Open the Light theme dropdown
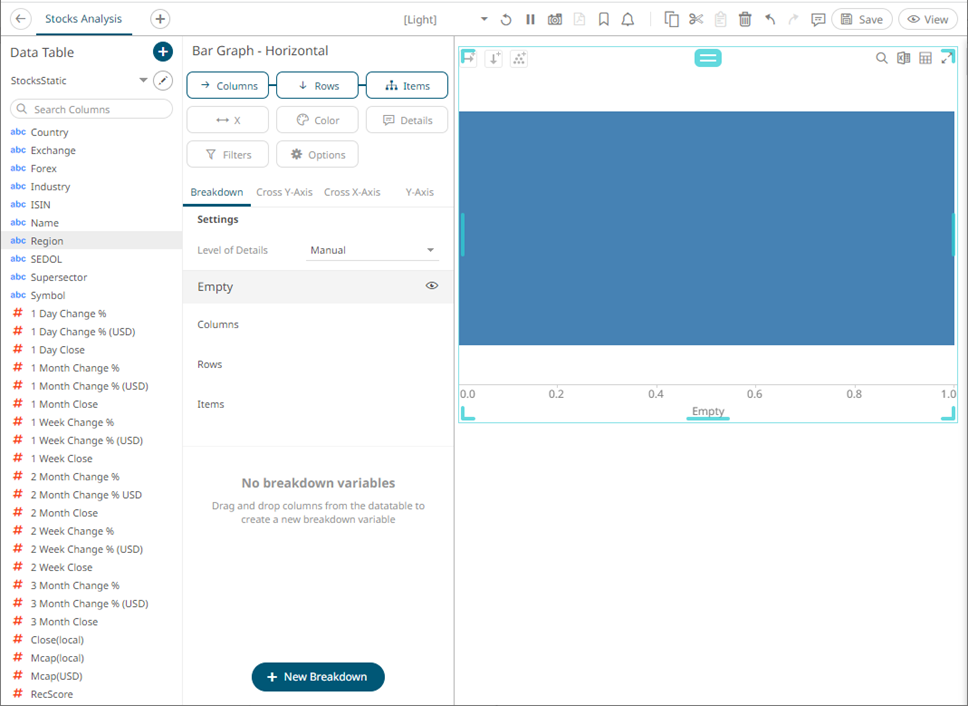The height and width of the screenshot is (706, 968). tap(484, 19)
